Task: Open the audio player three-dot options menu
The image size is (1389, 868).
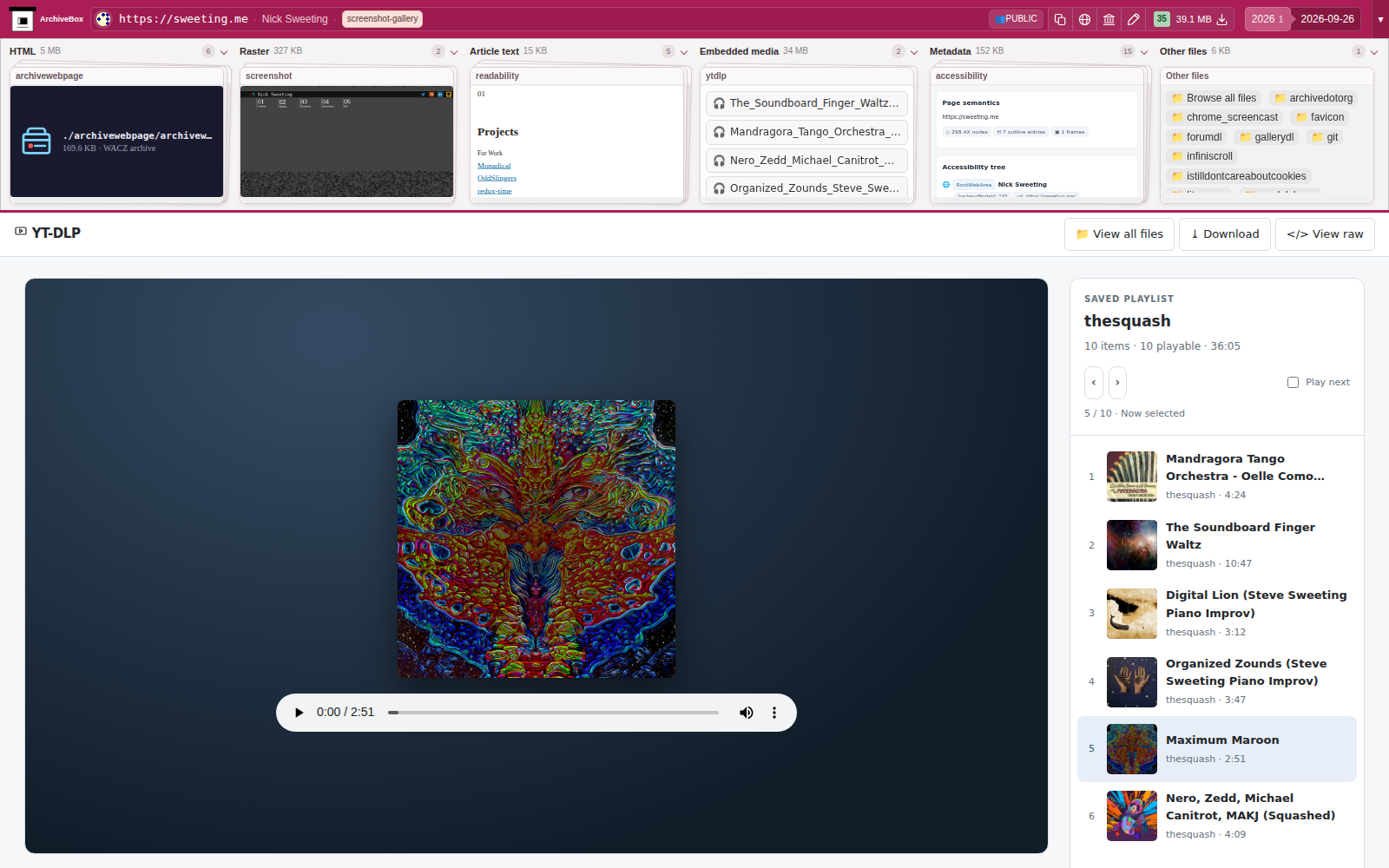Action: [774, 713]
